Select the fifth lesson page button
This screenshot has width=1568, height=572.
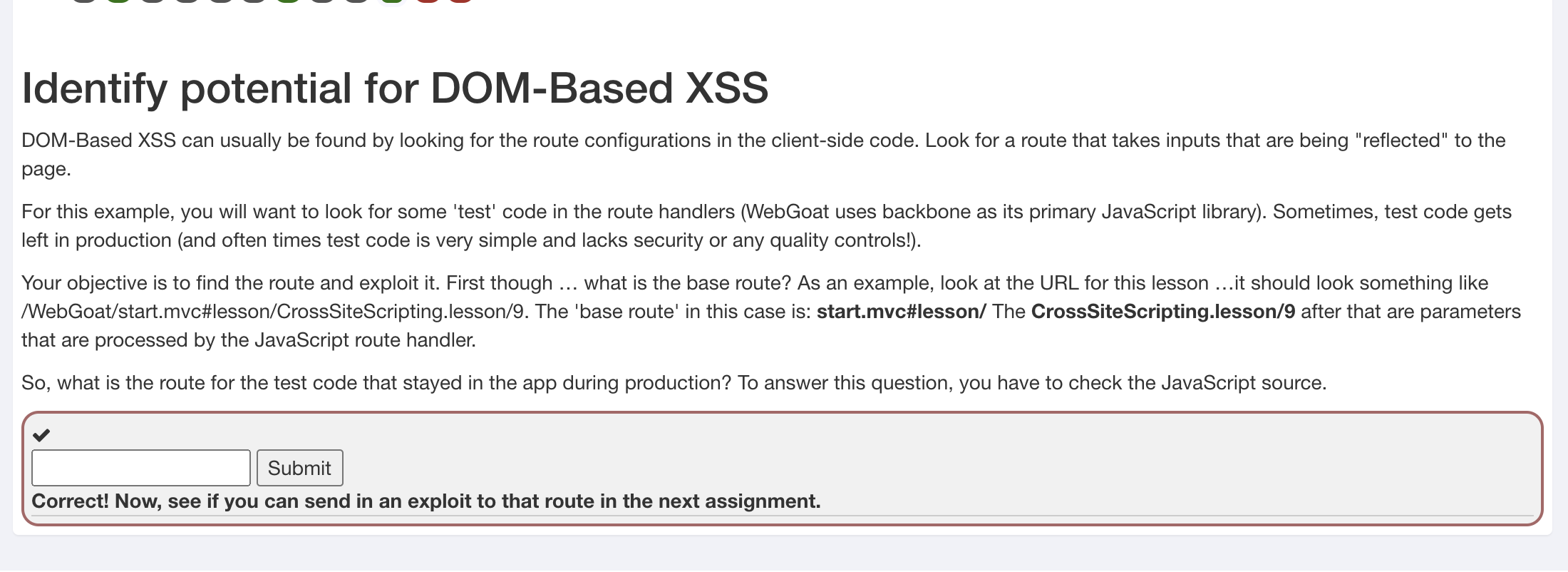pos(221,1)
